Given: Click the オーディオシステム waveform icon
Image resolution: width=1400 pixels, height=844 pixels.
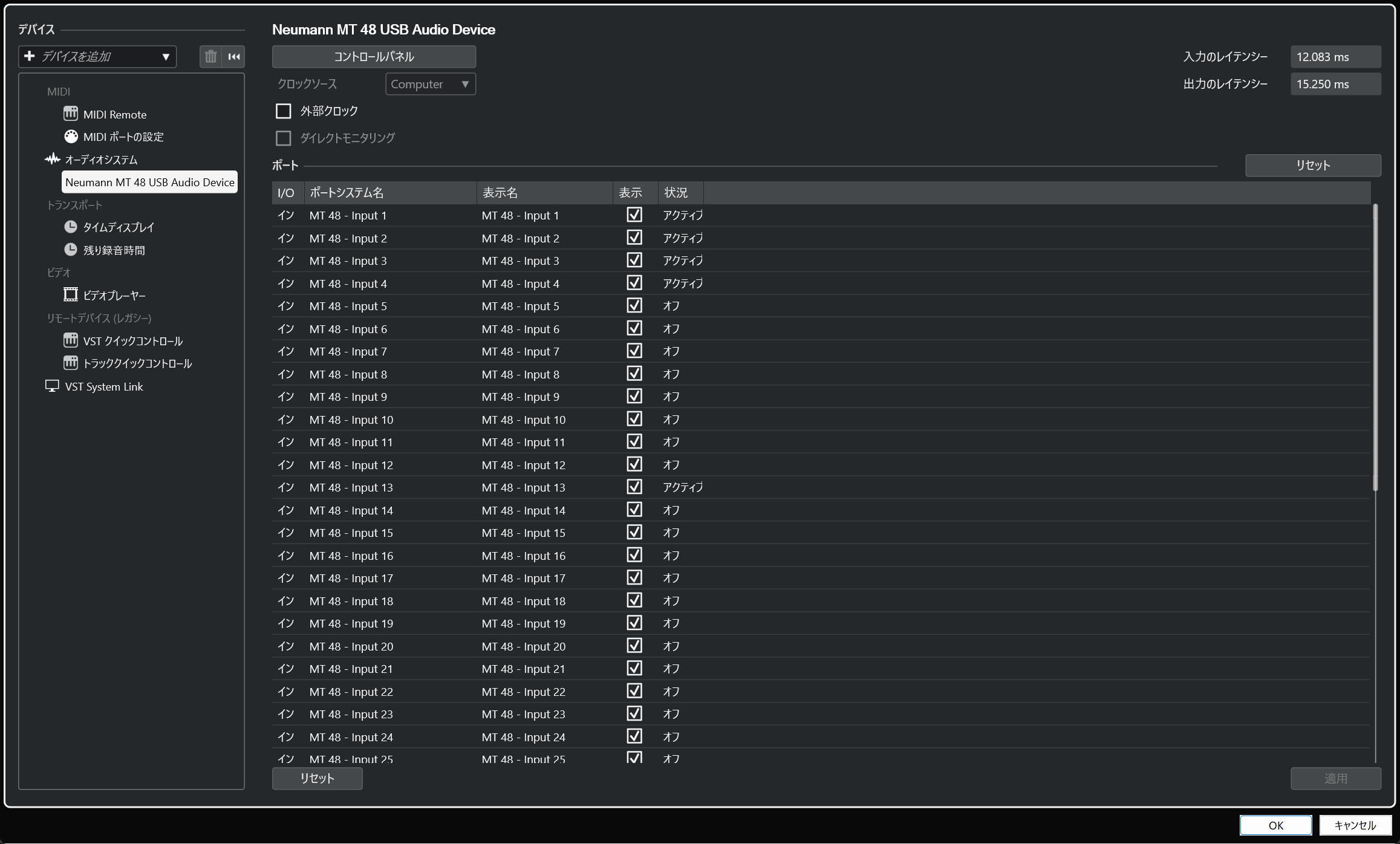Looking at the screenshot, I should coord(53,159).
